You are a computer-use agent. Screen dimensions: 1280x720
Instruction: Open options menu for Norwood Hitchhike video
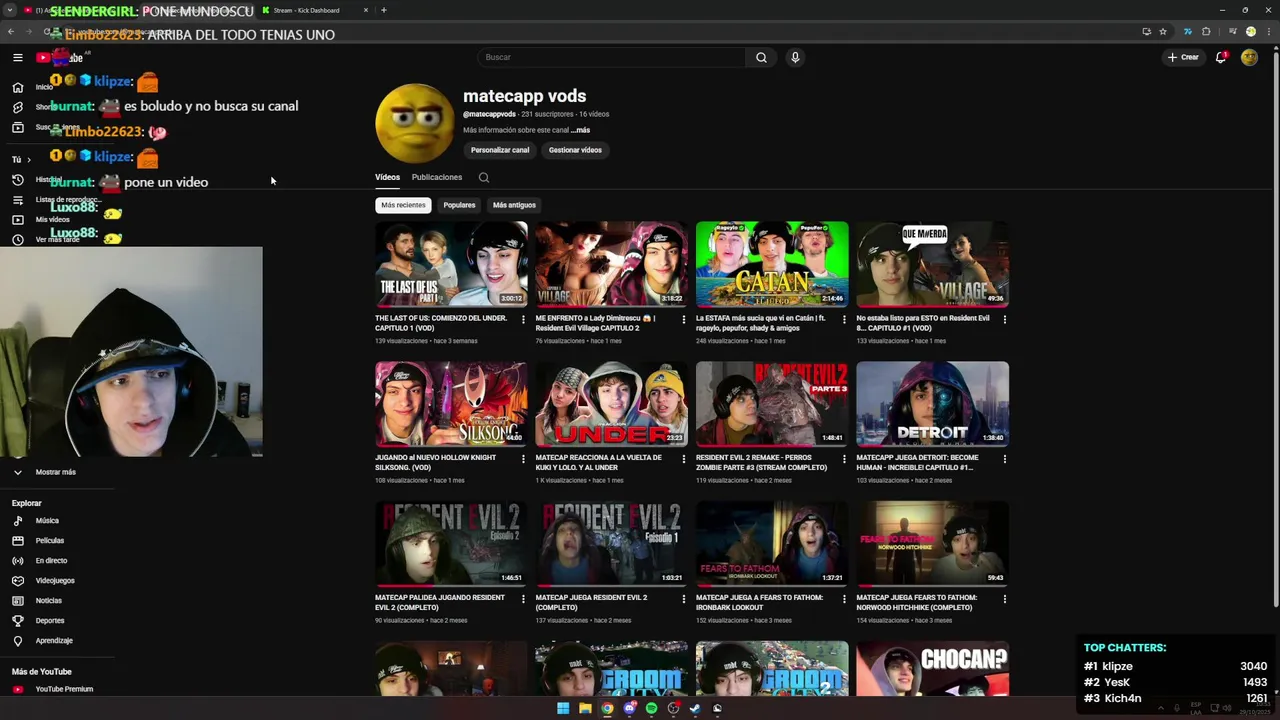[x=1004, y=599]
